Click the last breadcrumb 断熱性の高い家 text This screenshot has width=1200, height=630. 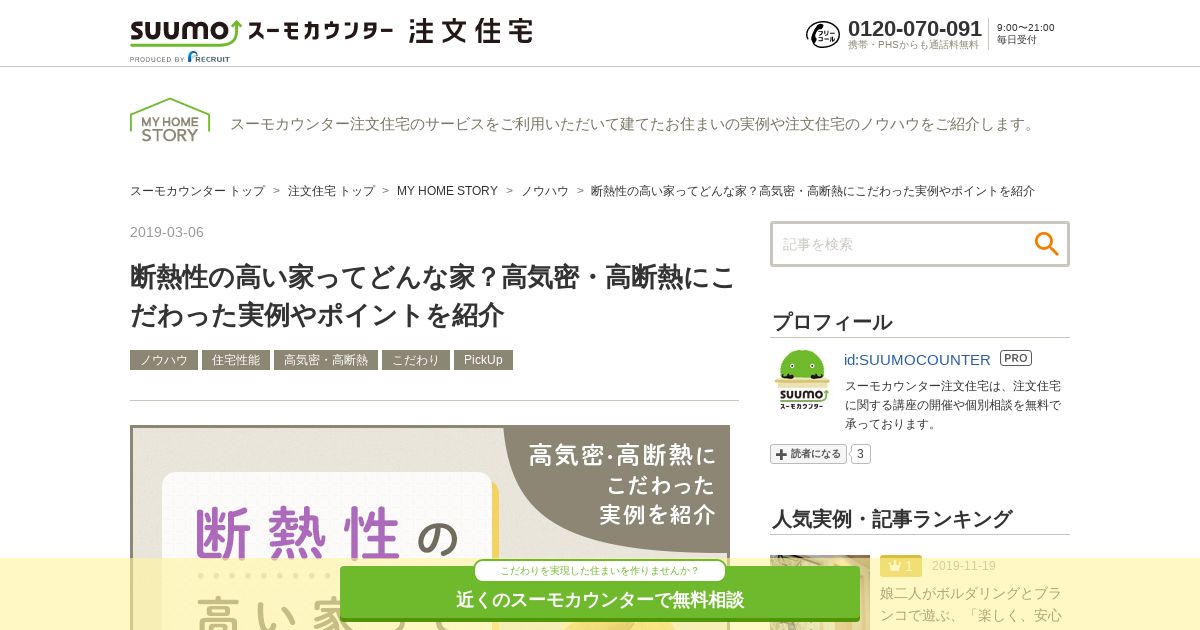[813, 191]
